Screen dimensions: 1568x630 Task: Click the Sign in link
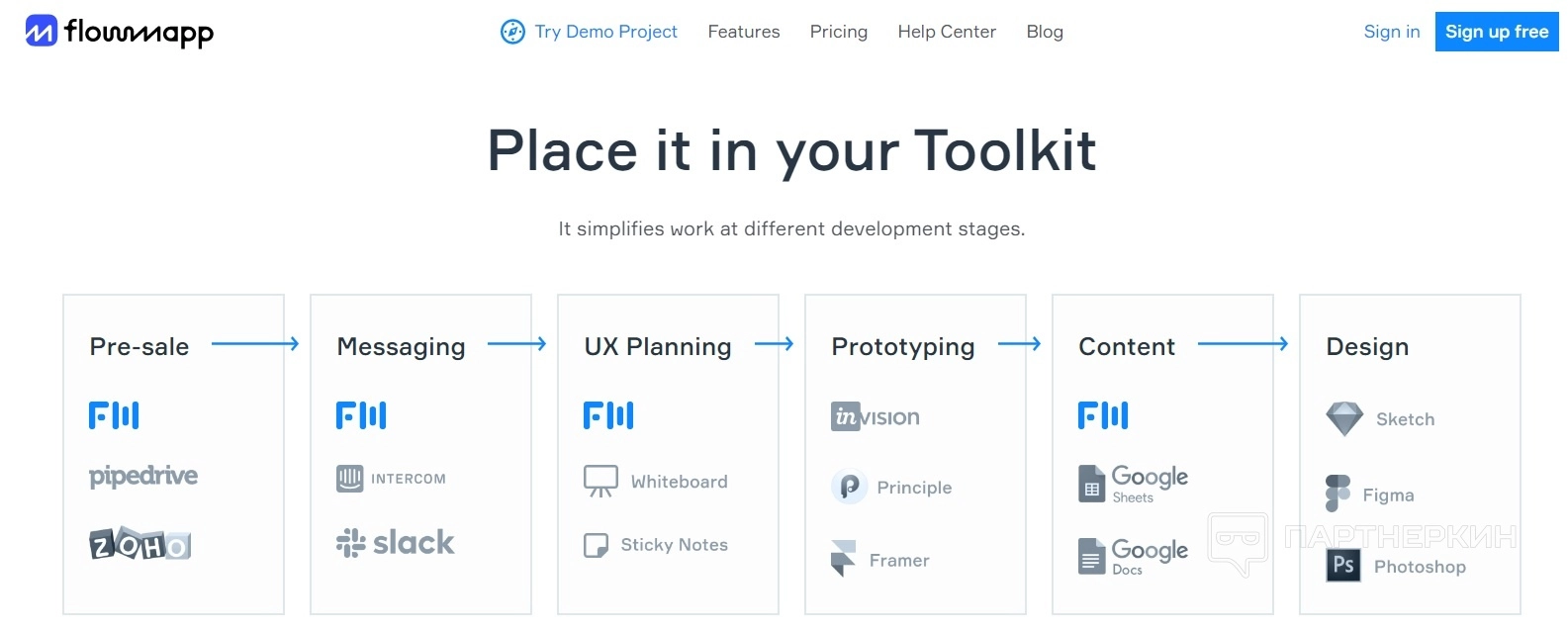click(x=1392, y=32)
